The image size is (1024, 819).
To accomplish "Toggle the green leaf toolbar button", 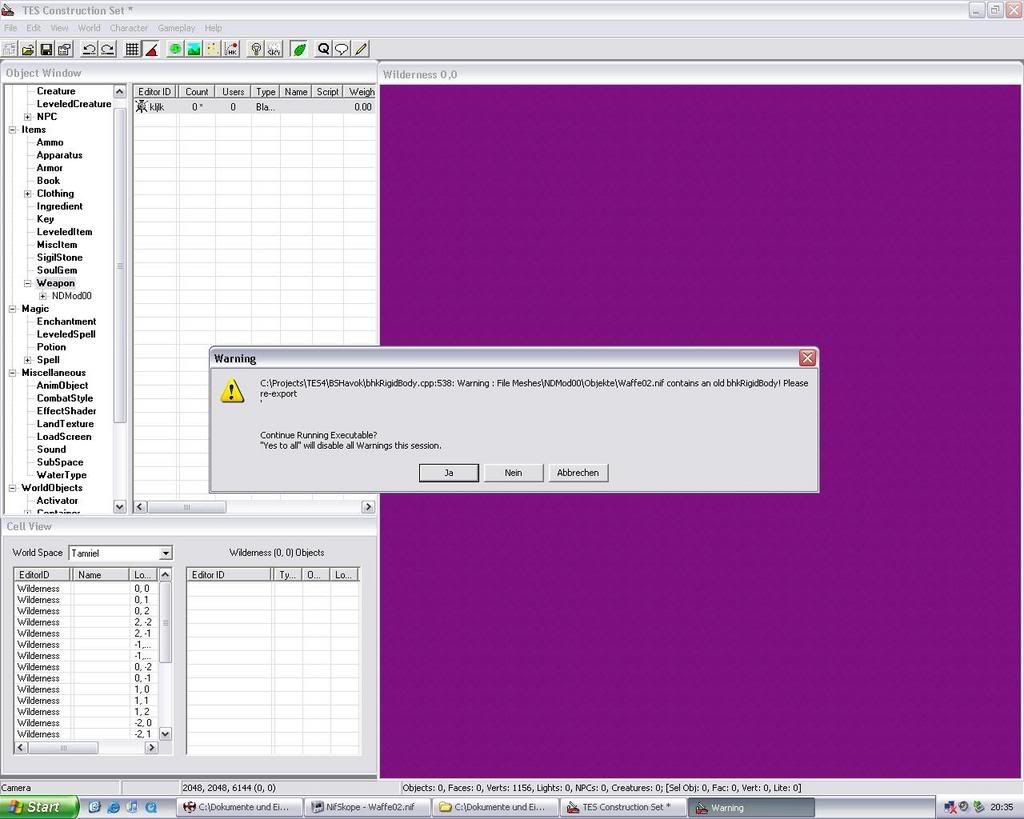I will (299, 49).
